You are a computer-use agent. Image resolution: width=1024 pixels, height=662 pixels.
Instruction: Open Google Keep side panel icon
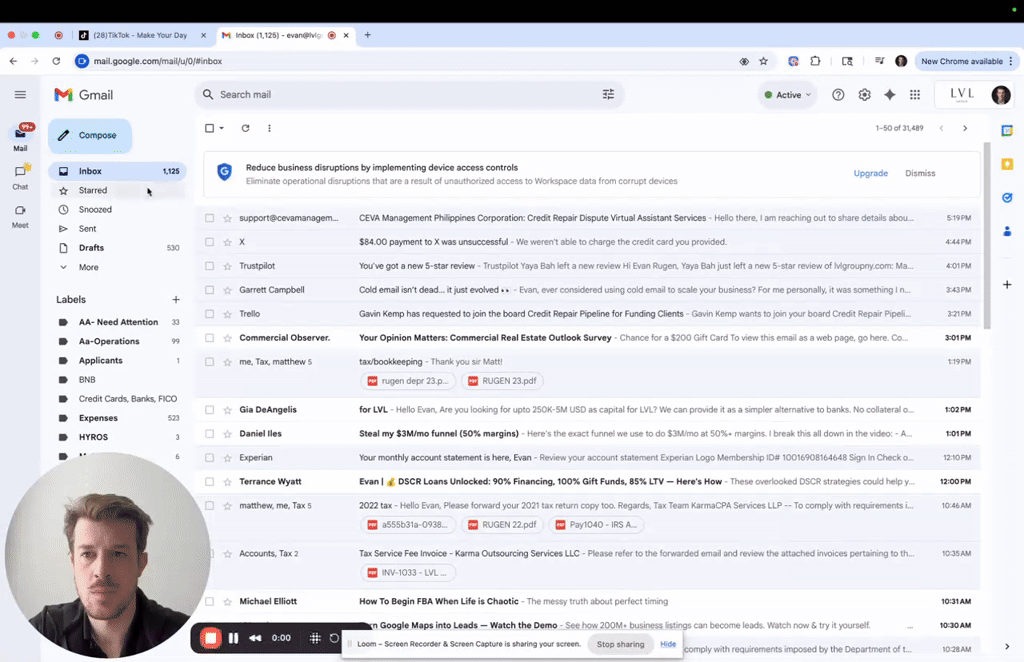click(x=1007, y=164)
